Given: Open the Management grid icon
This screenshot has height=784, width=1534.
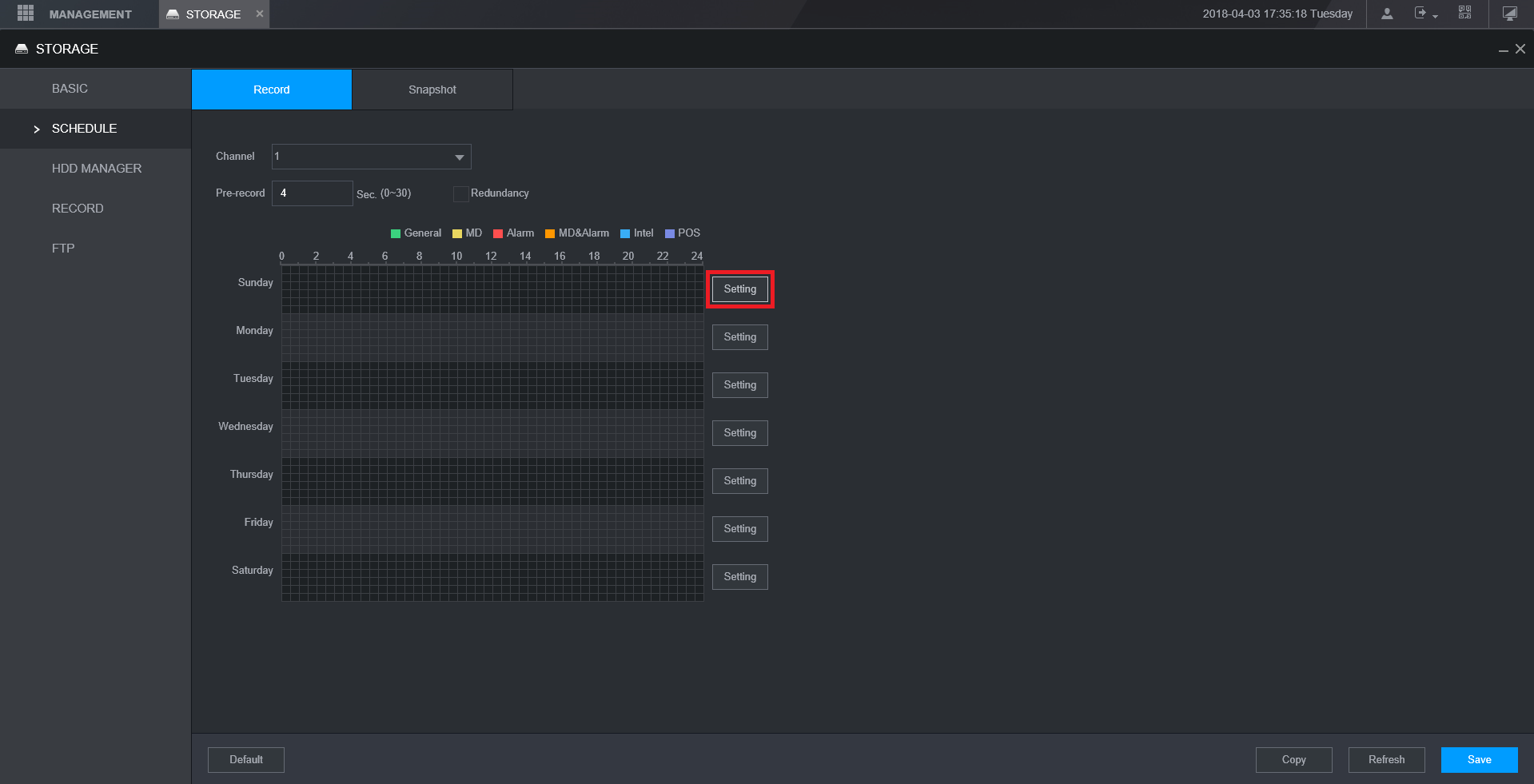Looking at the screenshot, I should pos(26,14).
